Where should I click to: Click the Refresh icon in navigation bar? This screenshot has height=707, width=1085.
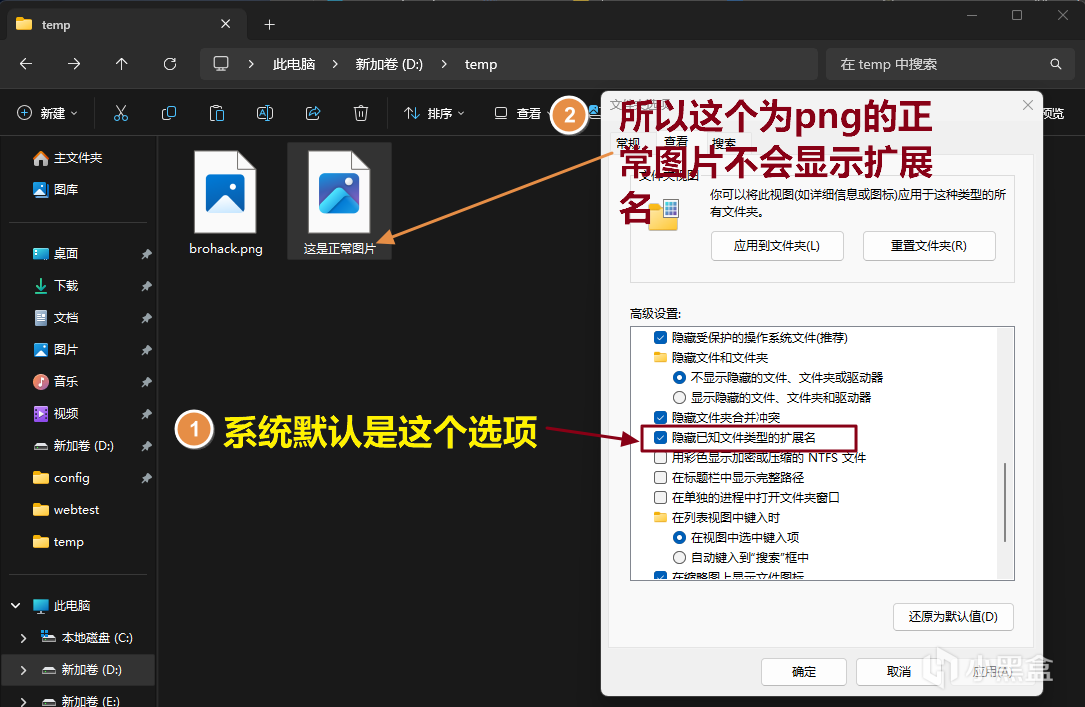coord(170,64)
